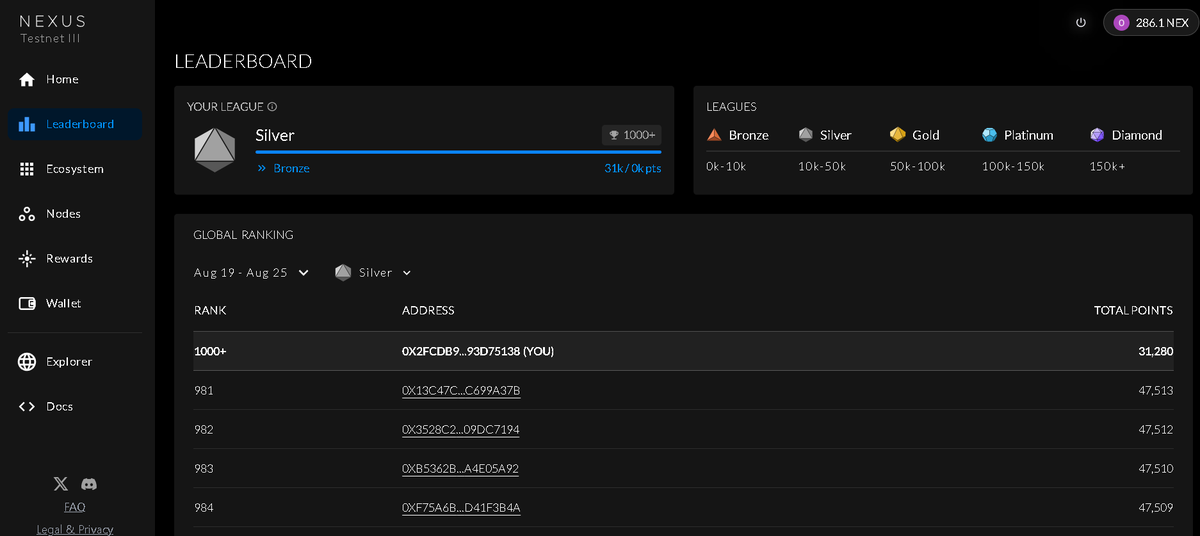This screenshot has width=1200, height=536.
Task: Open address 0XF75A6B...D41F3B4A
Action: [x=461, y=508]
